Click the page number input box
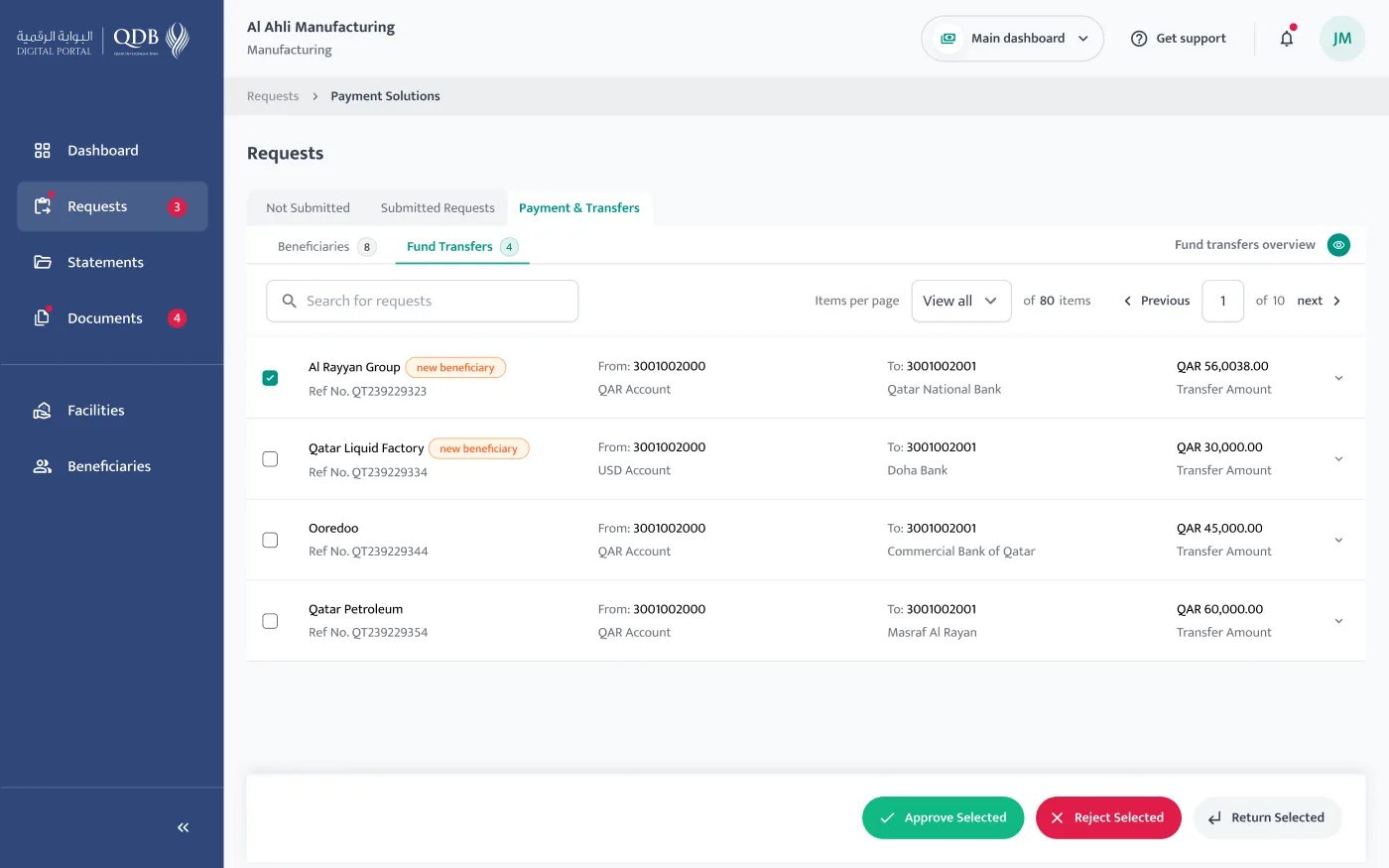The height and width of the screenshot is (868, 1389). point(1223,301)
